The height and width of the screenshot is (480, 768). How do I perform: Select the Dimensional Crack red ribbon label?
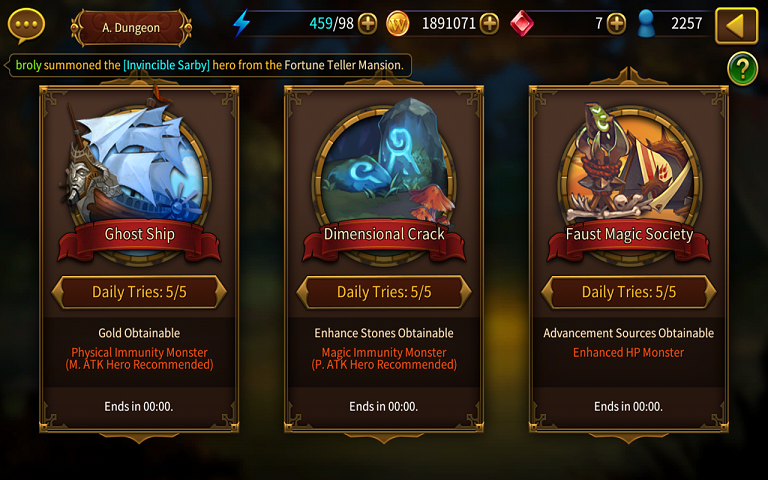[x=384, y=239]
